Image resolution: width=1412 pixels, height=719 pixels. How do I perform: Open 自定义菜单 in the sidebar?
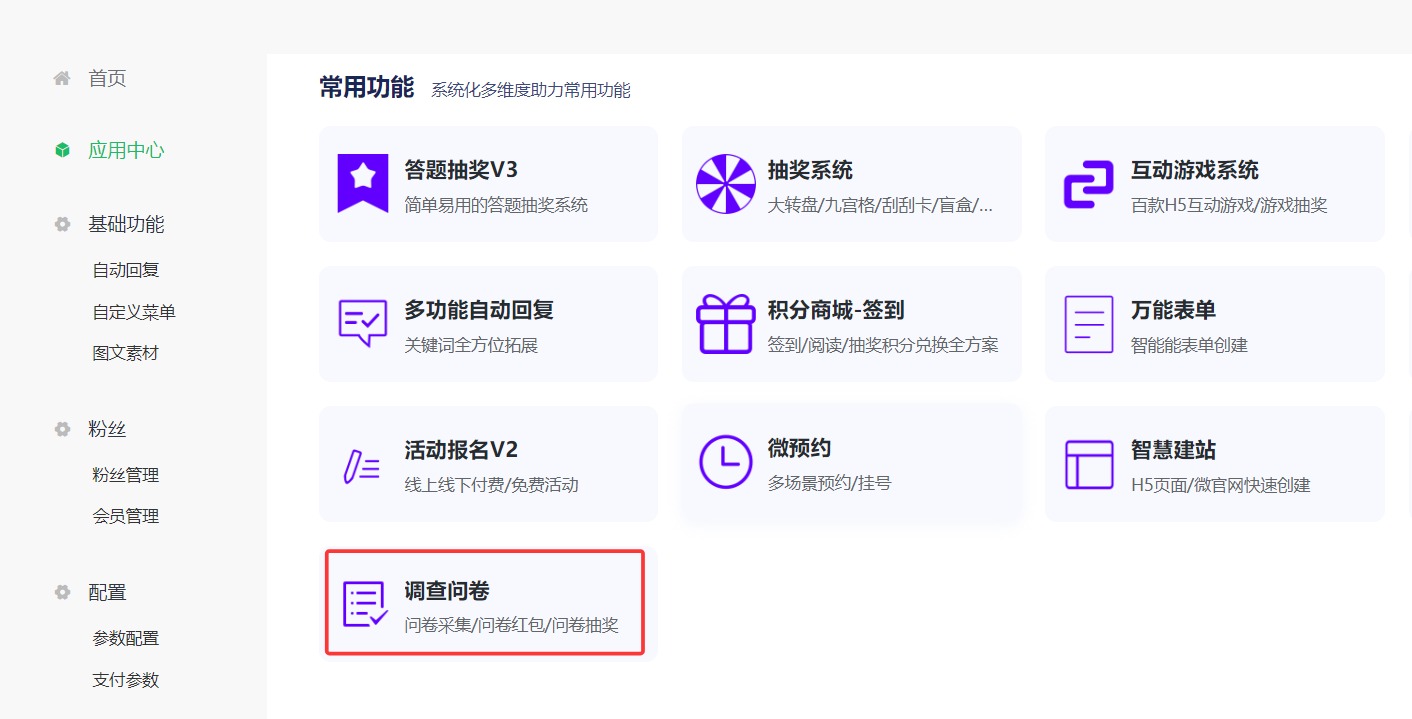[x=134, y=312]
